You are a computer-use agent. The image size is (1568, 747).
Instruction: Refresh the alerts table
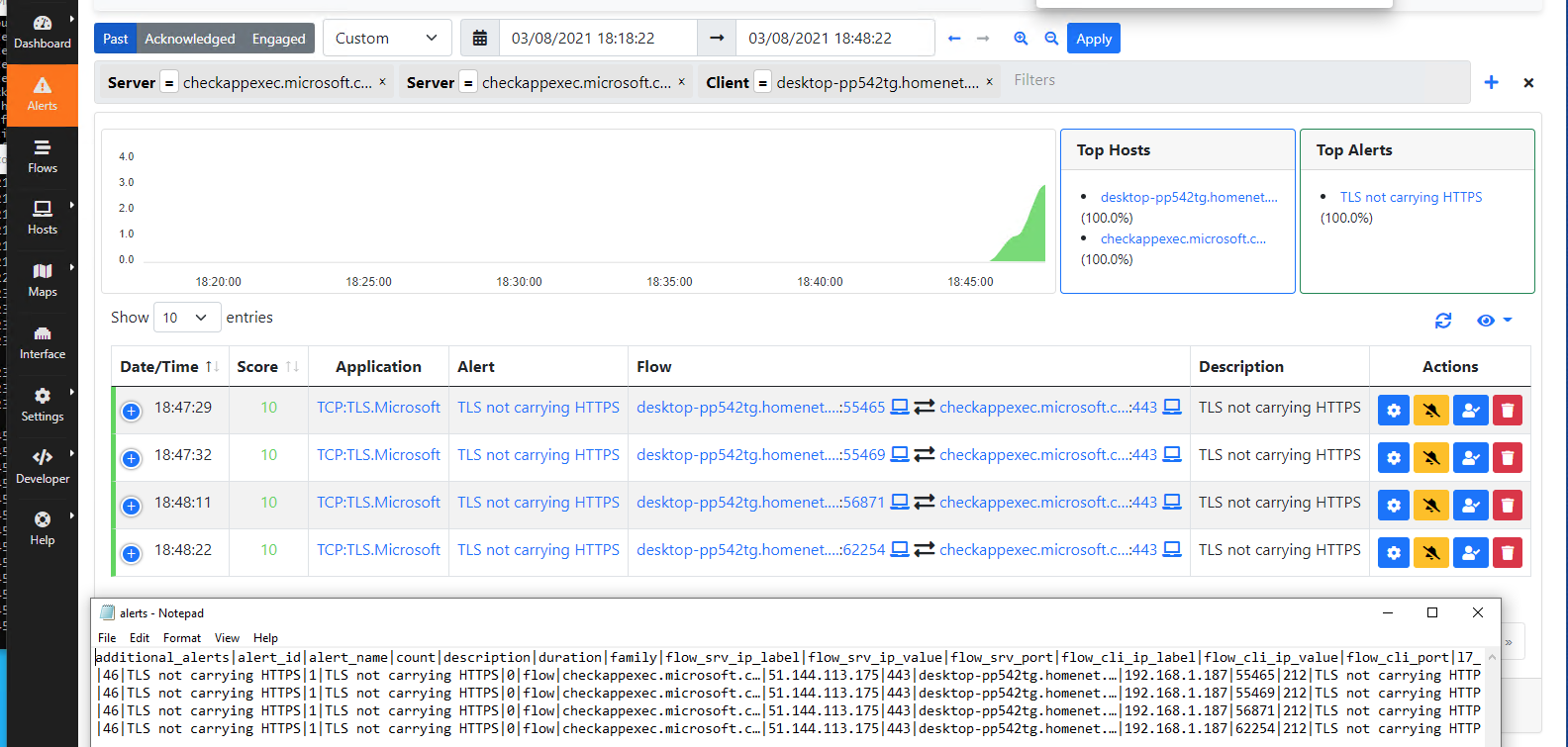[x=1443, y=321]
